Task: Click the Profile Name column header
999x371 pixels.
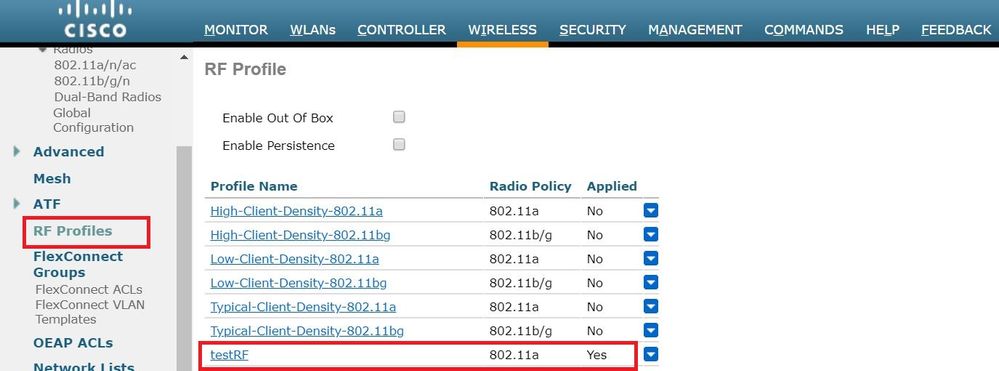Action: [x=254, y=186]
